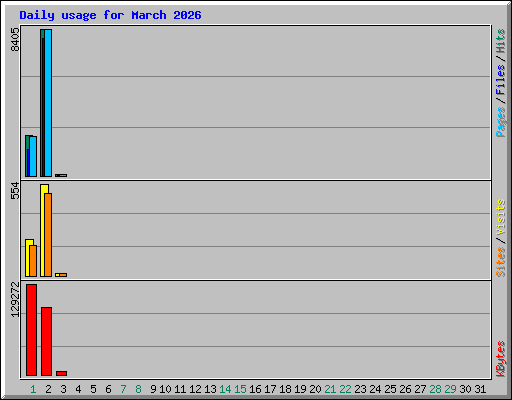Click the Sites legend label
This screenshot has width=512, height=400.
click(500, 262)
